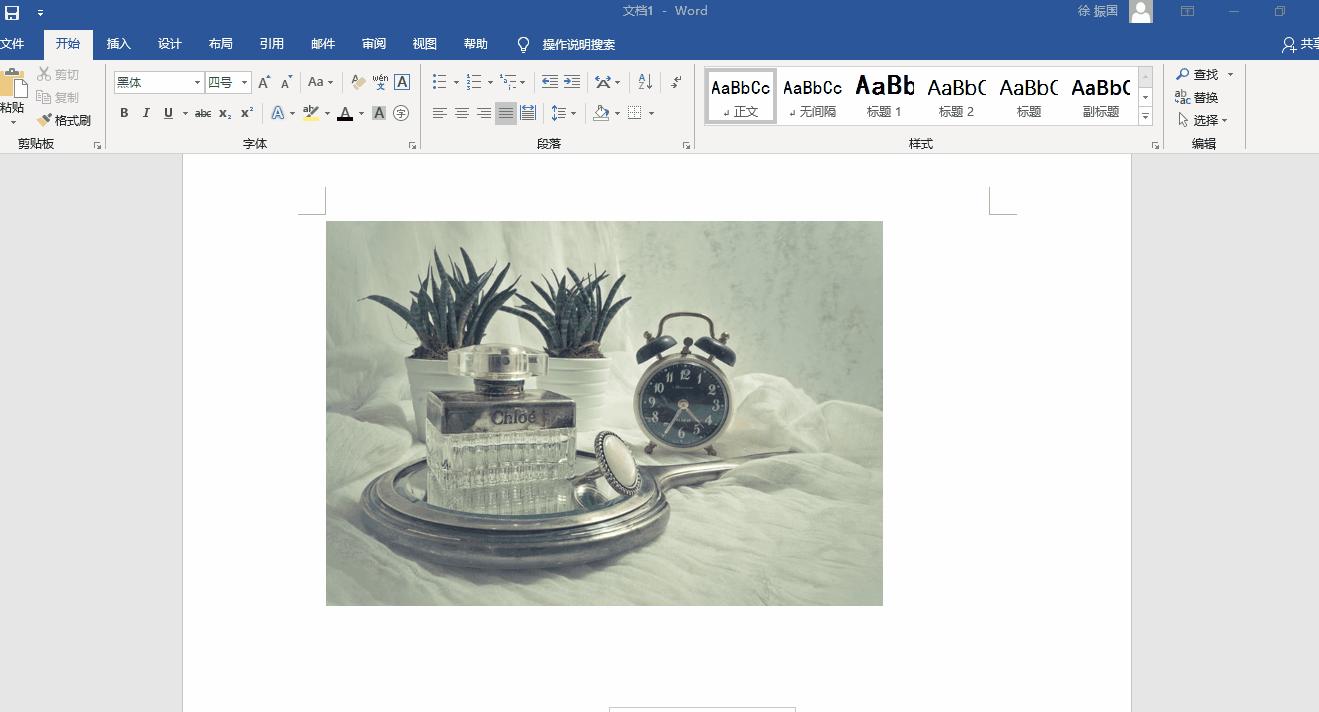1319x712 pixels.
Task: Click the 替换 replace button
Action: click(x=1197, y=97)
